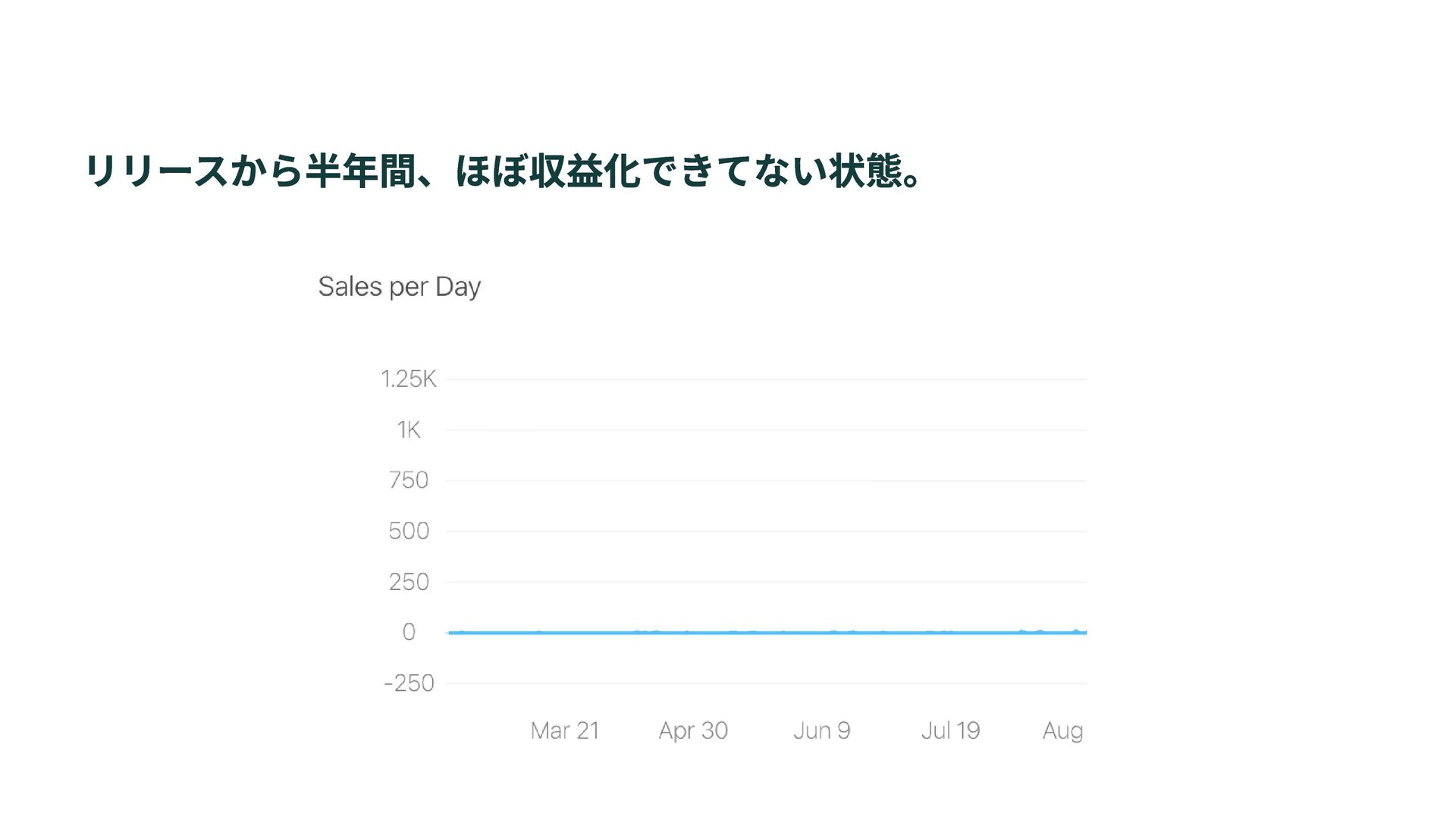Click the 750 y-axis label
The width and height of the screenshot is (1456, 819).
[408, 480]
